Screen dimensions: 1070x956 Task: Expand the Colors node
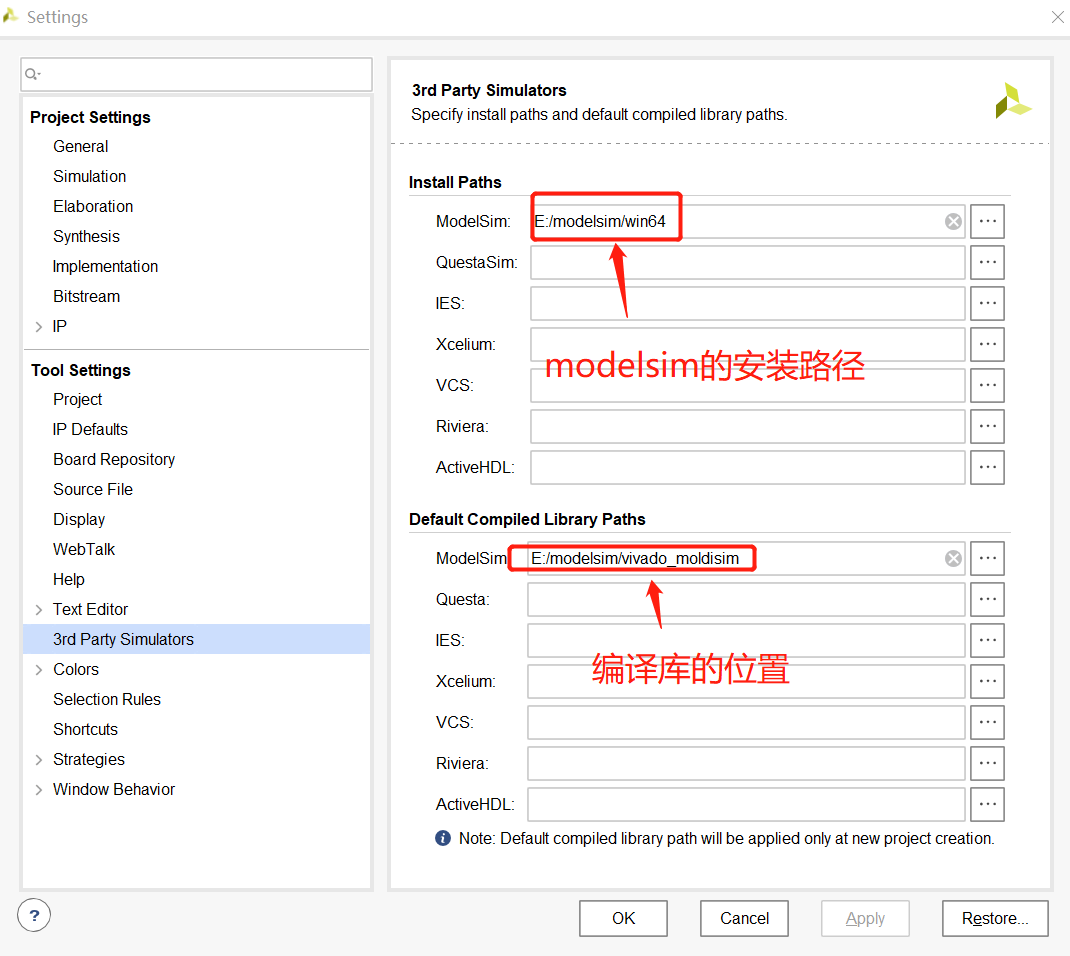tap(39, 669)
